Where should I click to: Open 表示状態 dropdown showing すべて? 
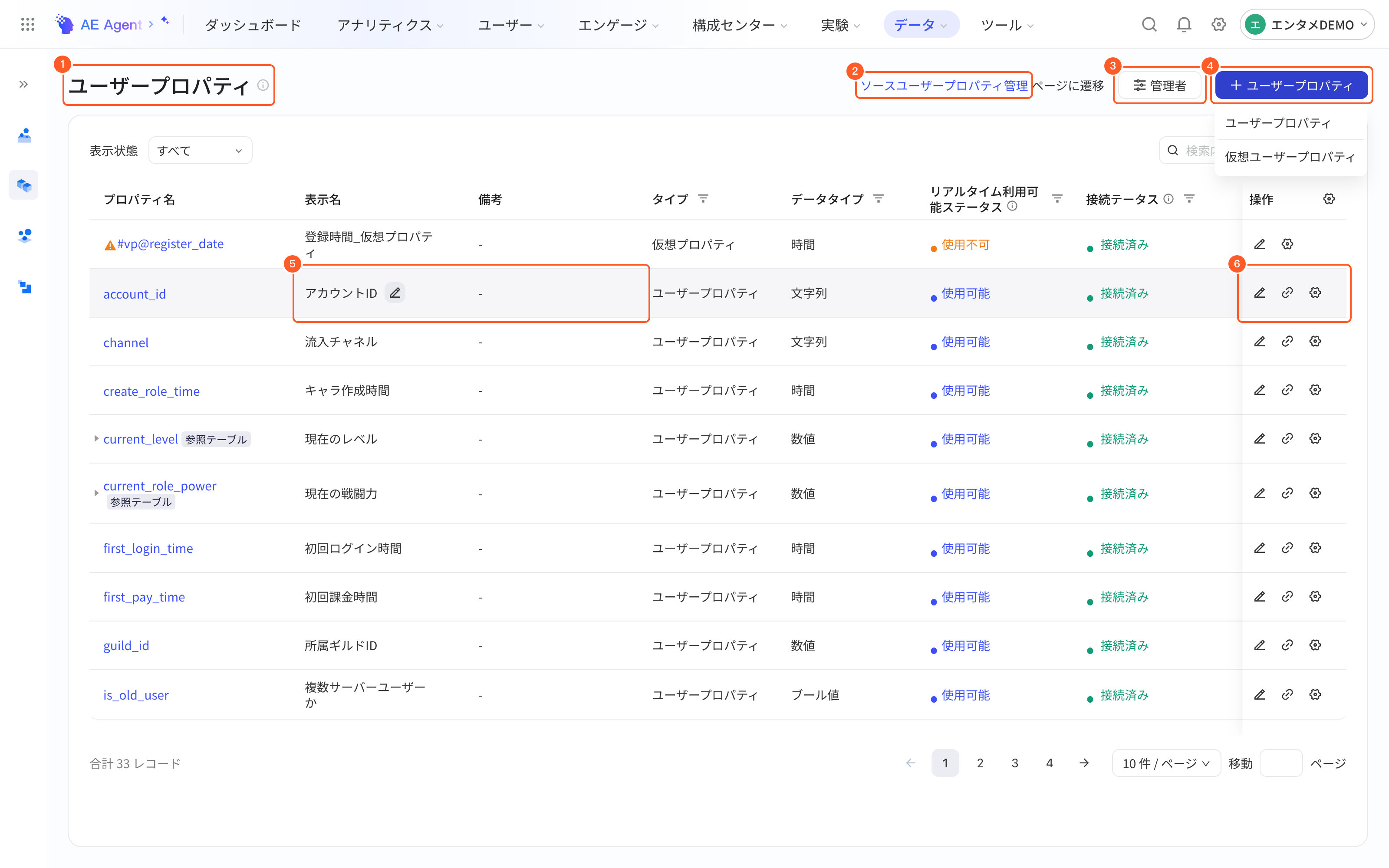click(200, 151)
